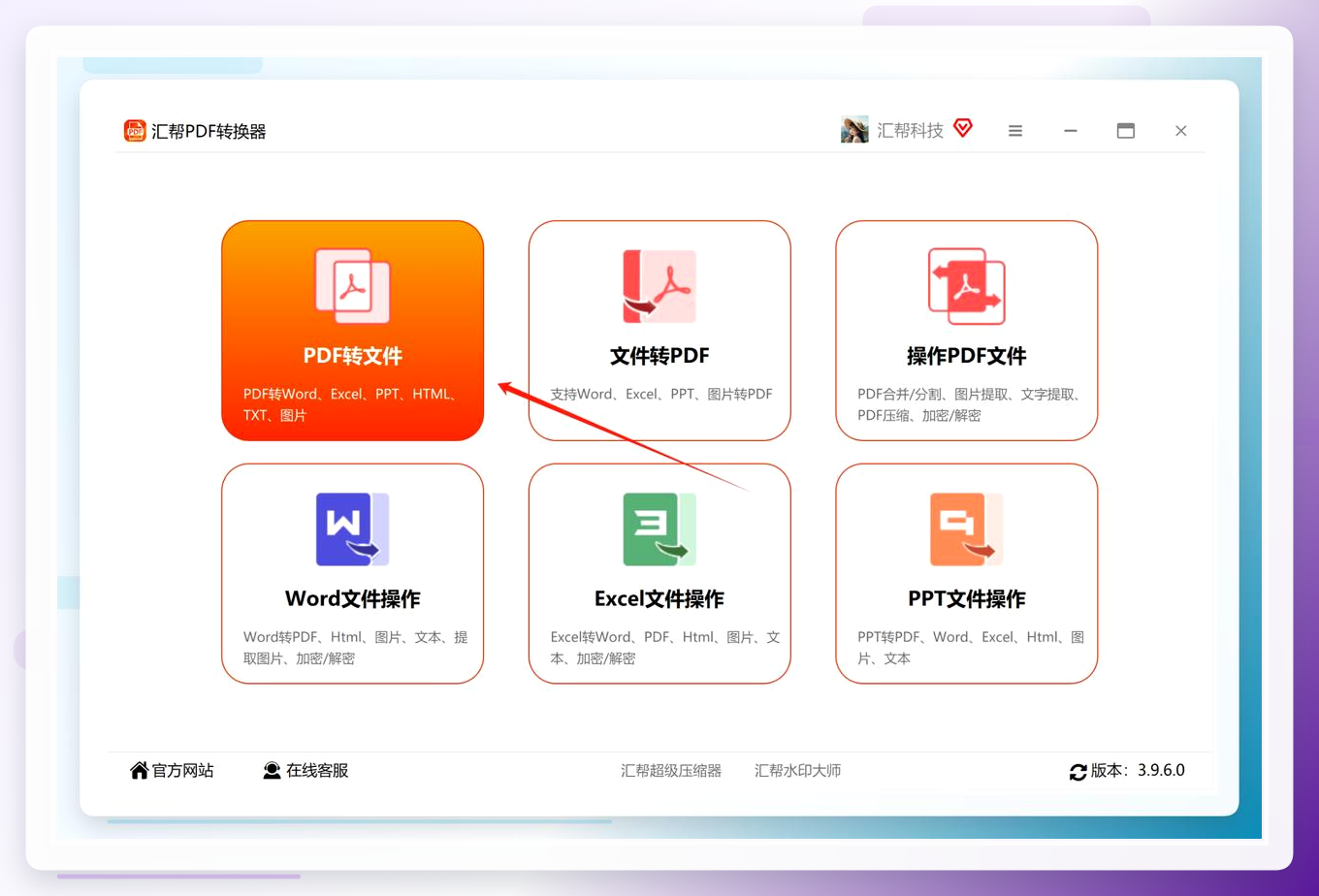The width and height of the screenshot is (1319, 896).
Task: Open the PDF转文件 card icon
Action: tap(352, 286)
